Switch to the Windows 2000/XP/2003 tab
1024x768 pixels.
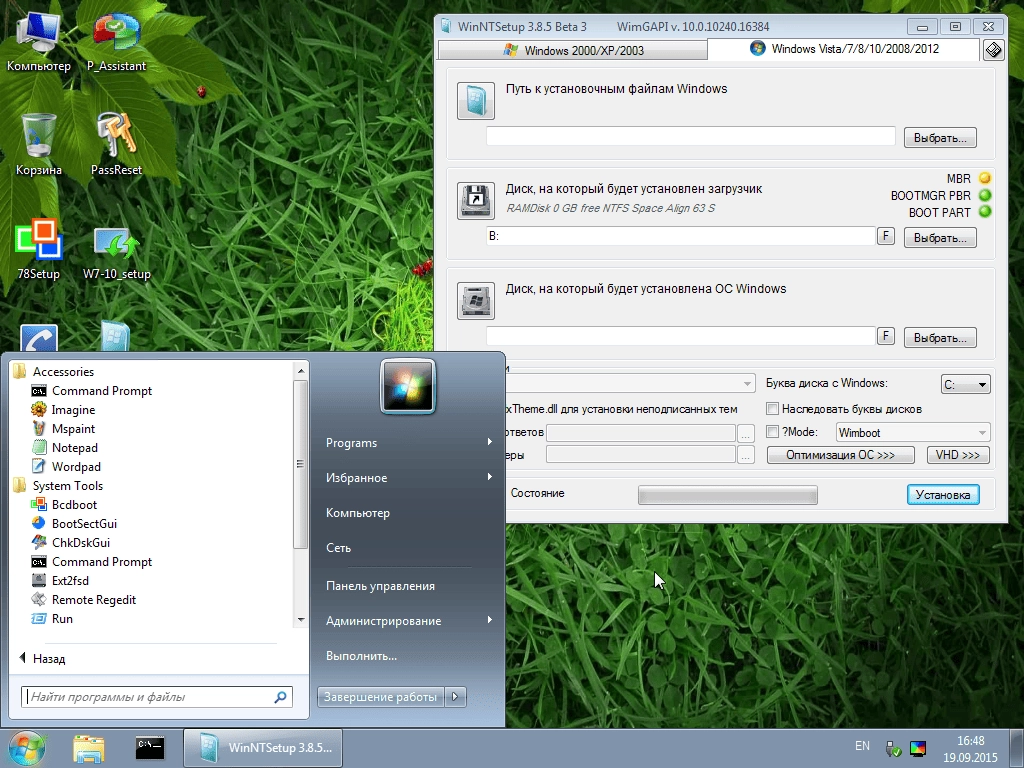(573, 50)
